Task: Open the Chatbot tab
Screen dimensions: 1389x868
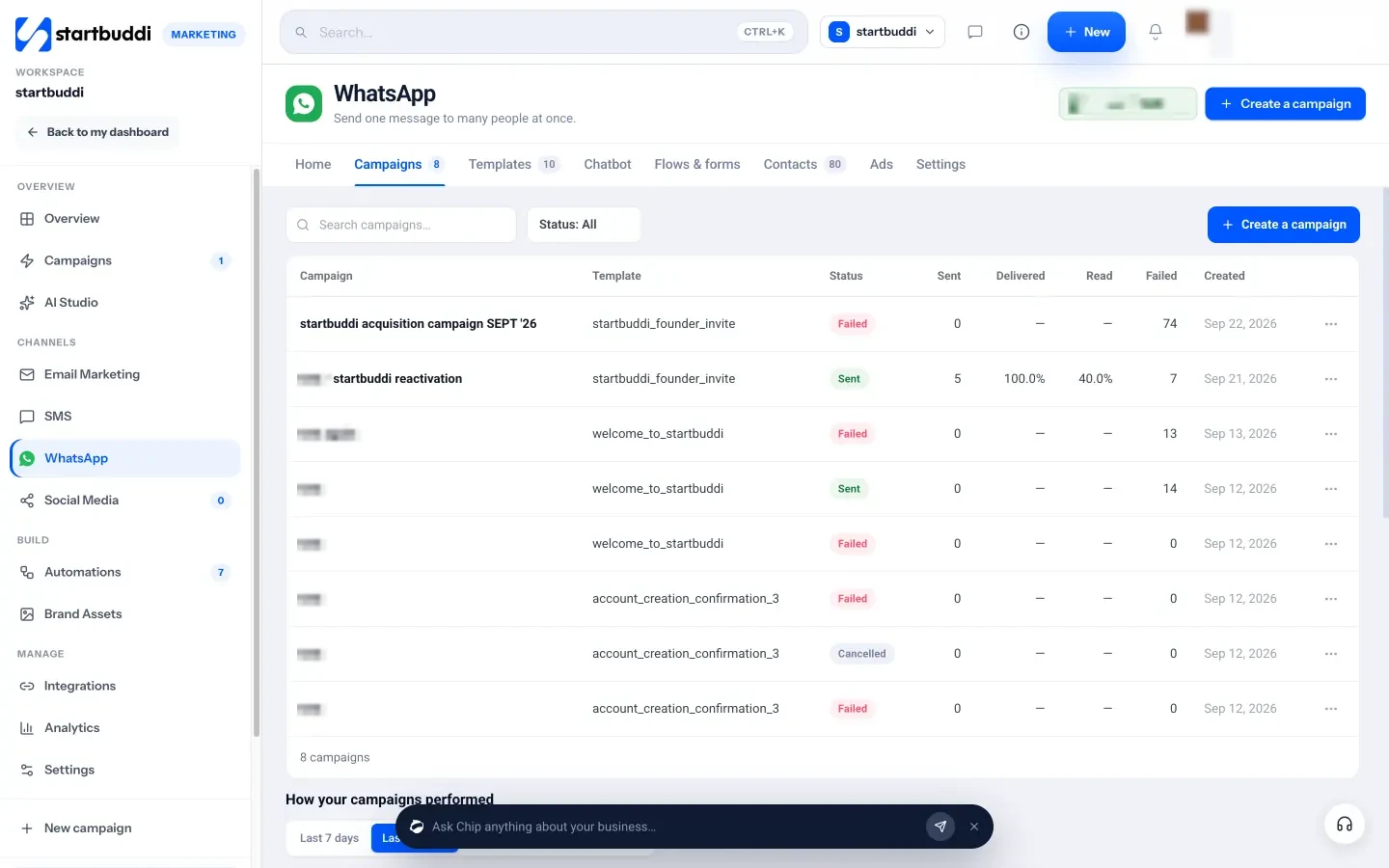Action: coord(608,165)
